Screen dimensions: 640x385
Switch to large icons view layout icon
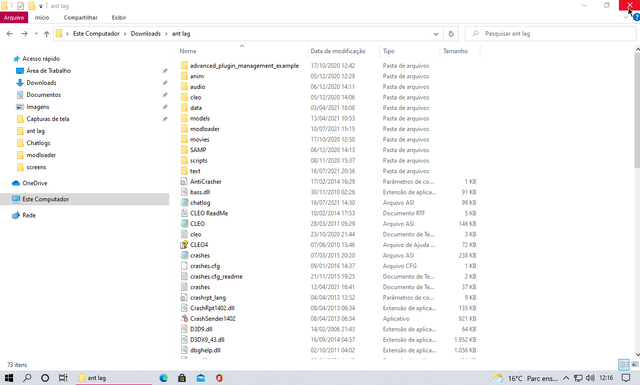635,364
